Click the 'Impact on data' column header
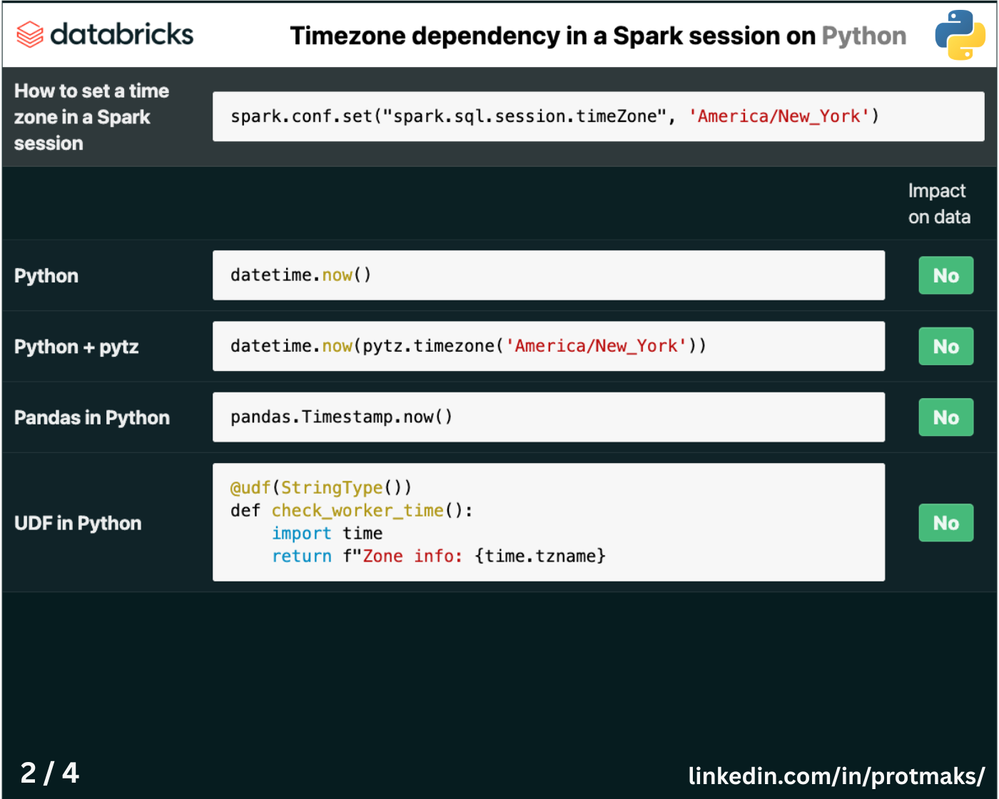 pyautogui.click(x=938, y=204)
